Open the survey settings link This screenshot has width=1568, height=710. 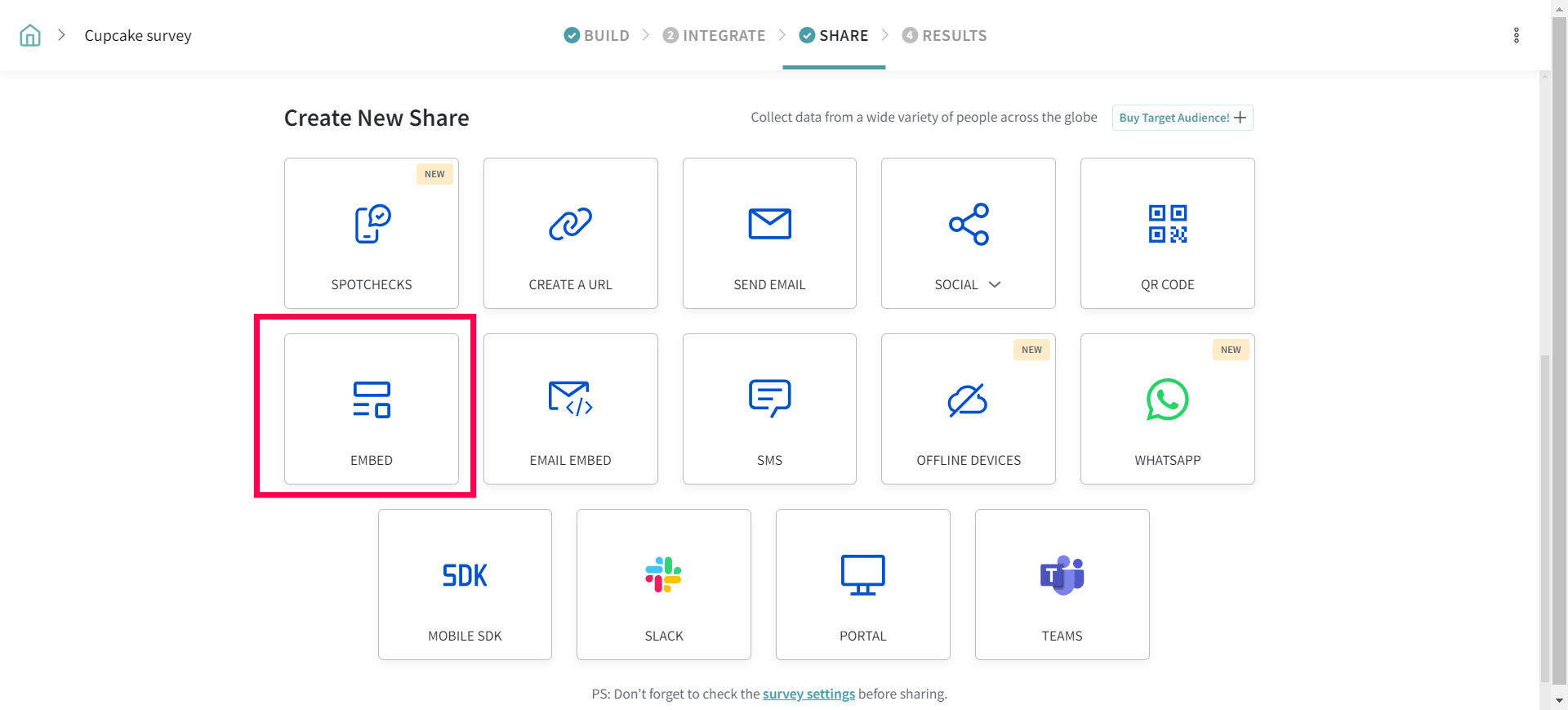coord(808,694)
